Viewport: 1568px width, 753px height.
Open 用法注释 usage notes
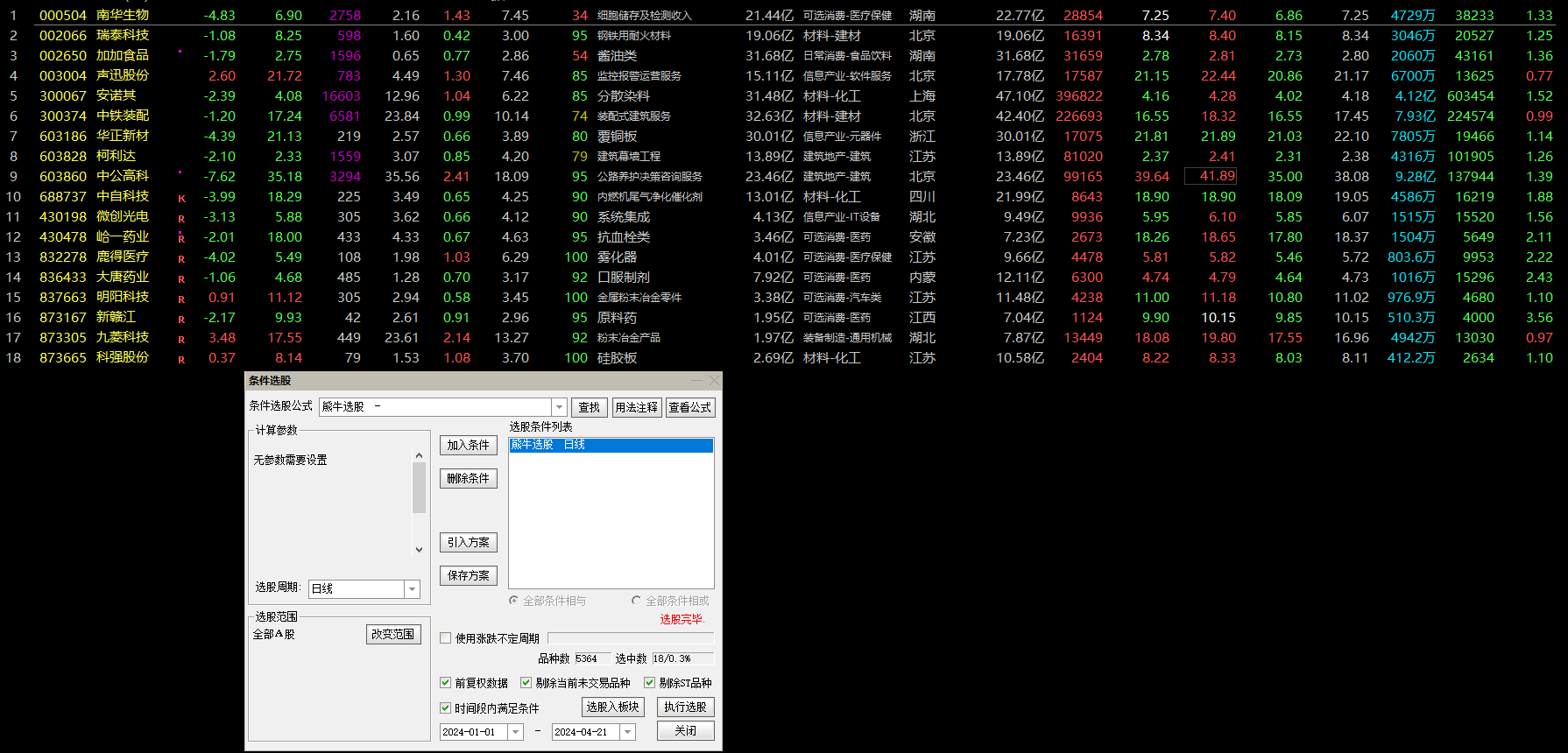(636, 407)
